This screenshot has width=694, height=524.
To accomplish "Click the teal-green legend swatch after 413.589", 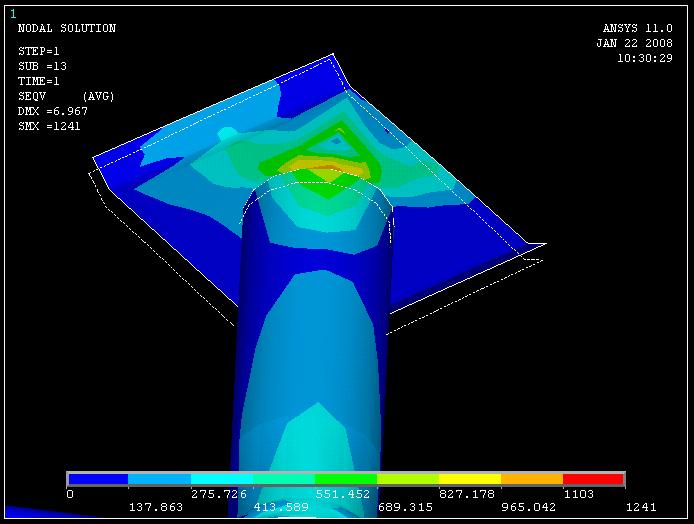I will (284, 479).
